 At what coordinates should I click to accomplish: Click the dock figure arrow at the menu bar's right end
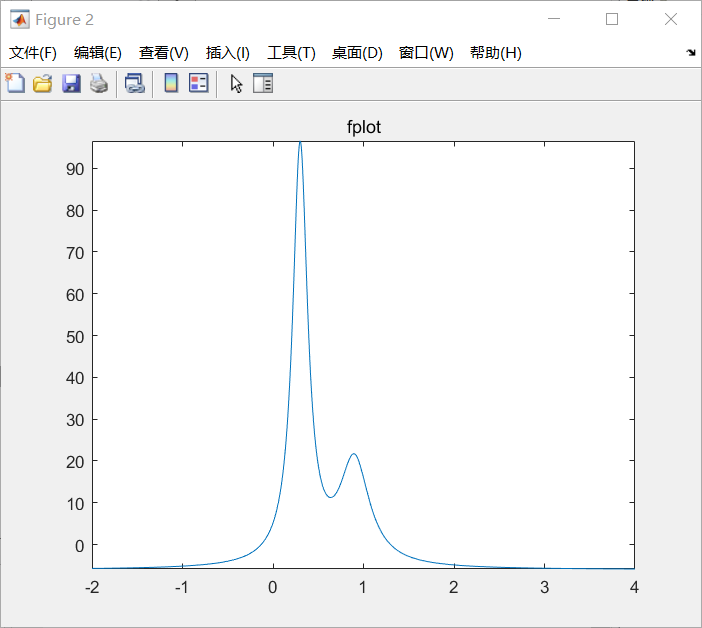click(691, 53)
